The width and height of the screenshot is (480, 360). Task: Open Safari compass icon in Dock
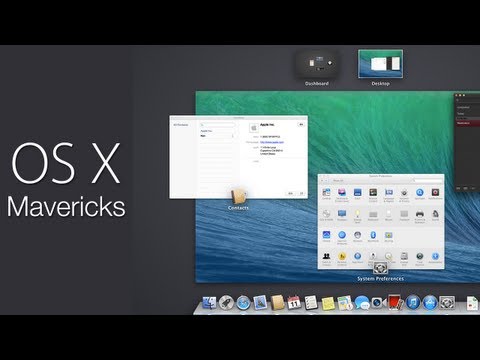(243, 303)
